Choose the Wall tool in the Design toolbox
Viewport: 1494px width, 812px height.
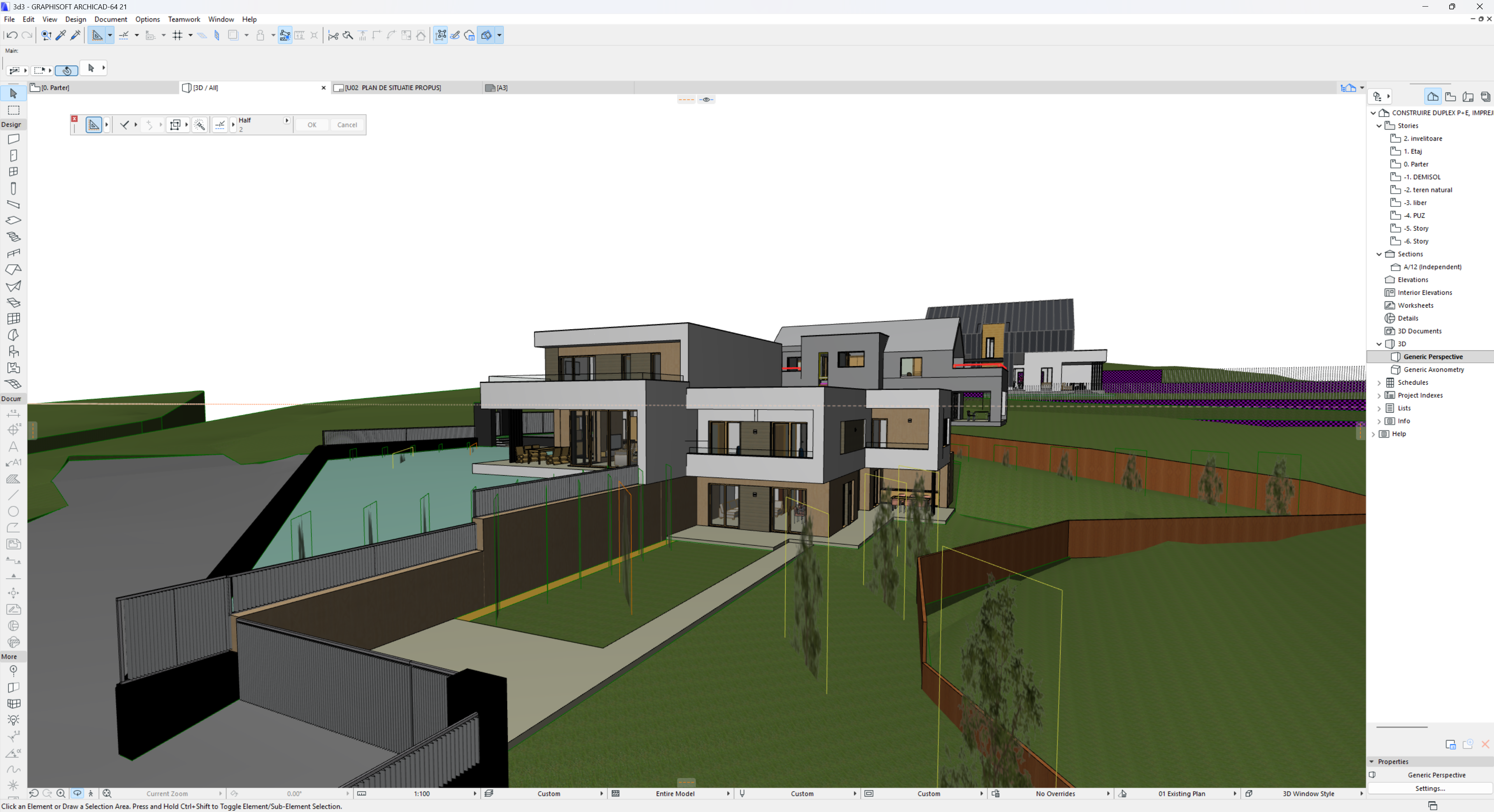pyautogui.click(x=13, y=139)
